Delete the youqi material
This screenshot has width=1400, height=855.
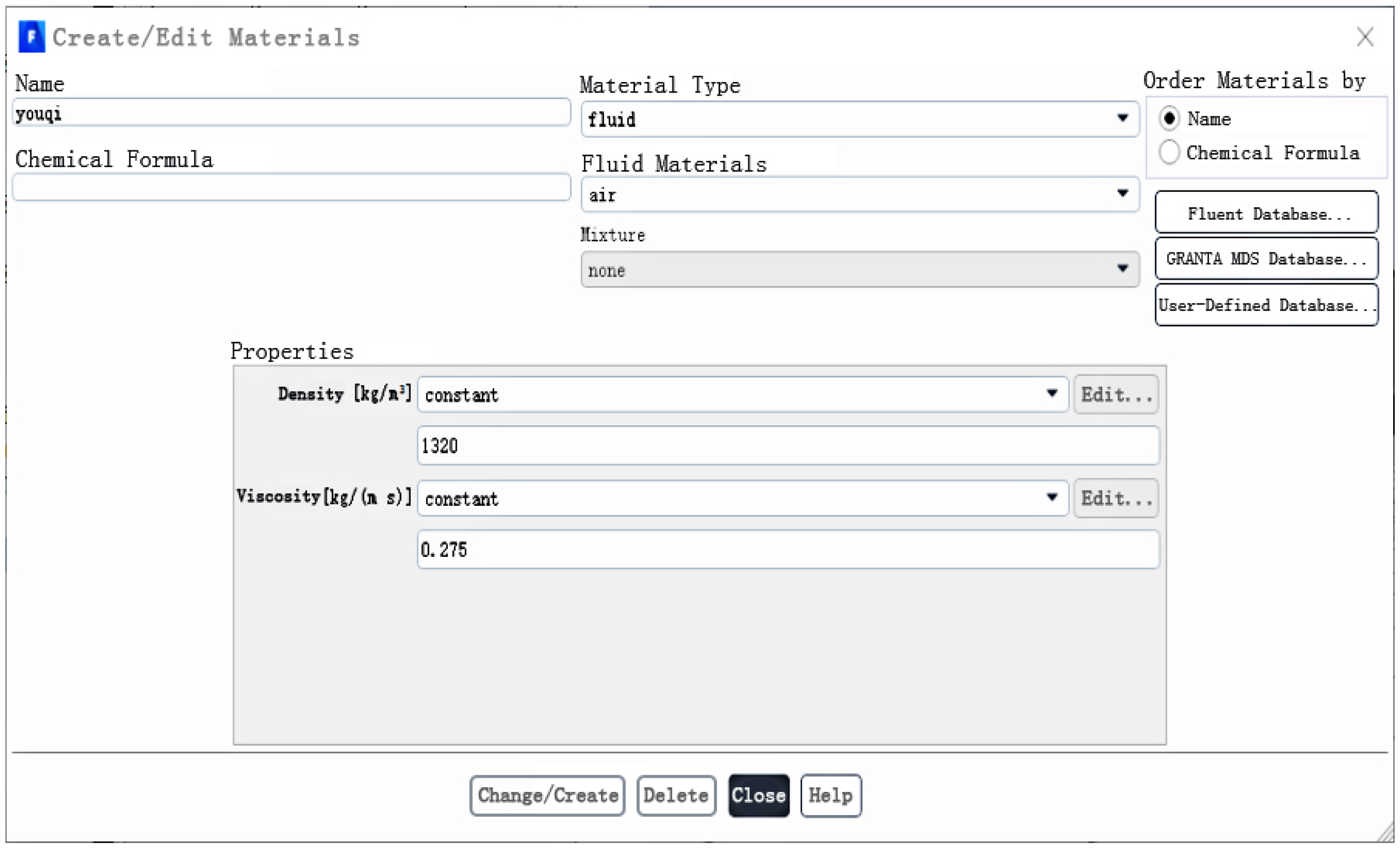(x=676, y=795)
